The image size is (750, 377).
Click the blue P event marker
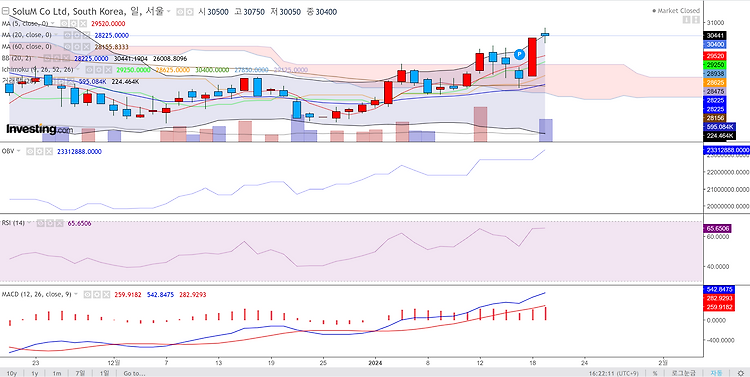pyautogui.click(x=519, y=55)
